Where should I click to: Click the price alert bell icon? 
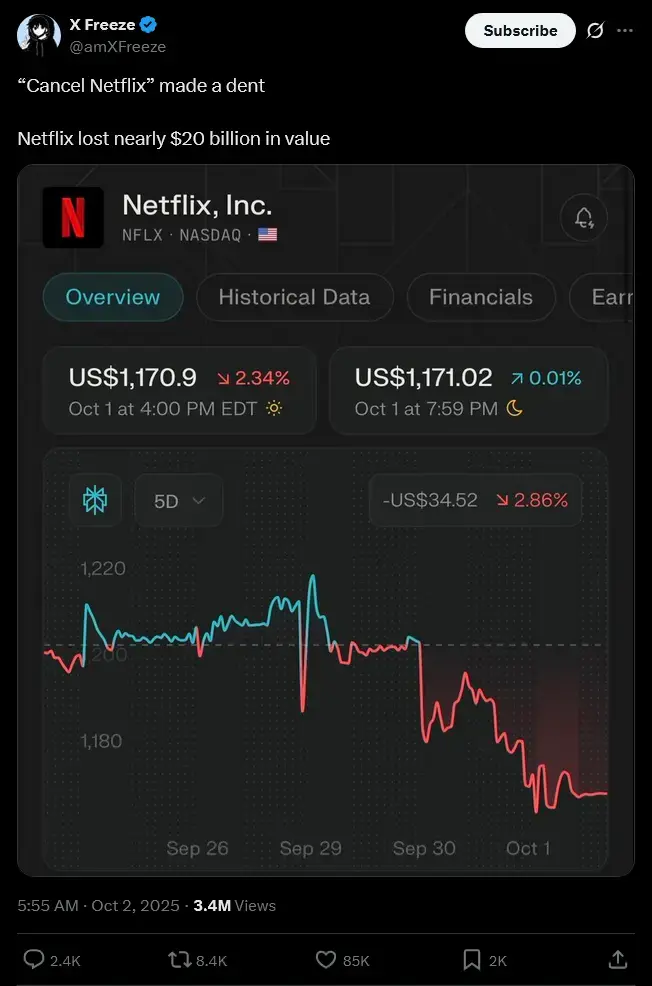(584, 217)
